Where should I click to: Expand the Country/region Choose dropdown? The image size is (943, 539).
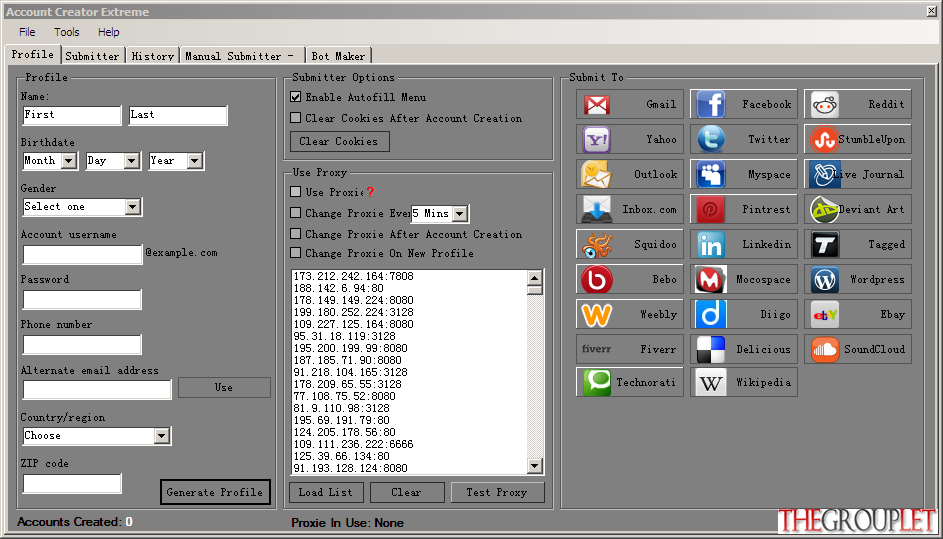point(161,436)
